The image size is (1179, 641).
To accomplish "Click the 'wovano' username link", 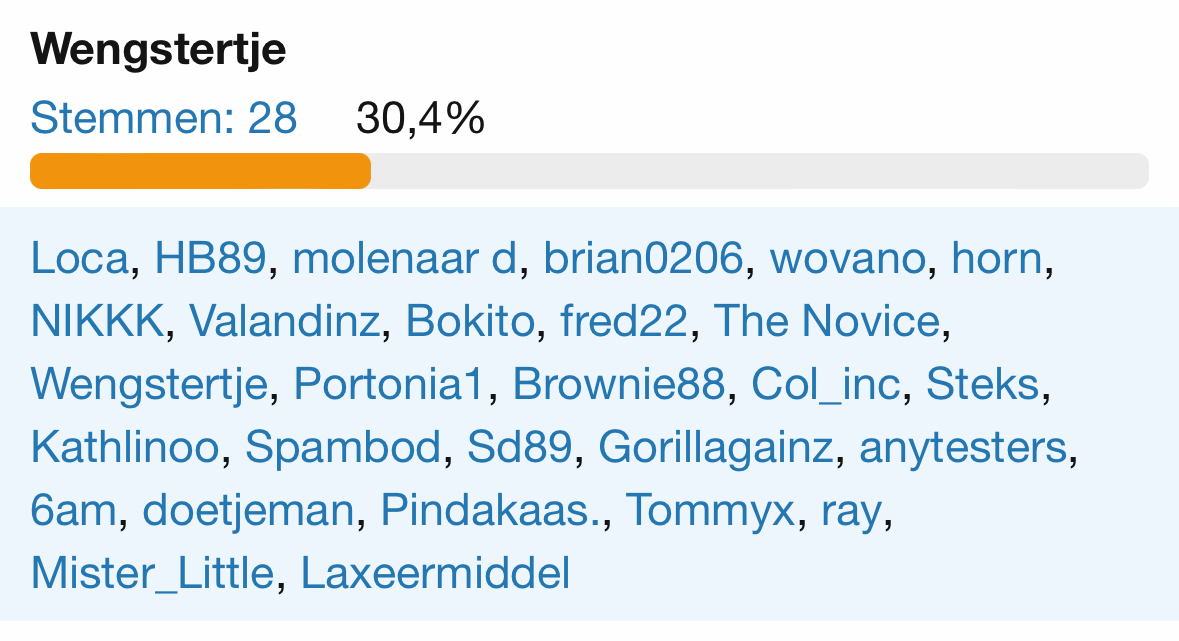I will (x=848, y=258).
